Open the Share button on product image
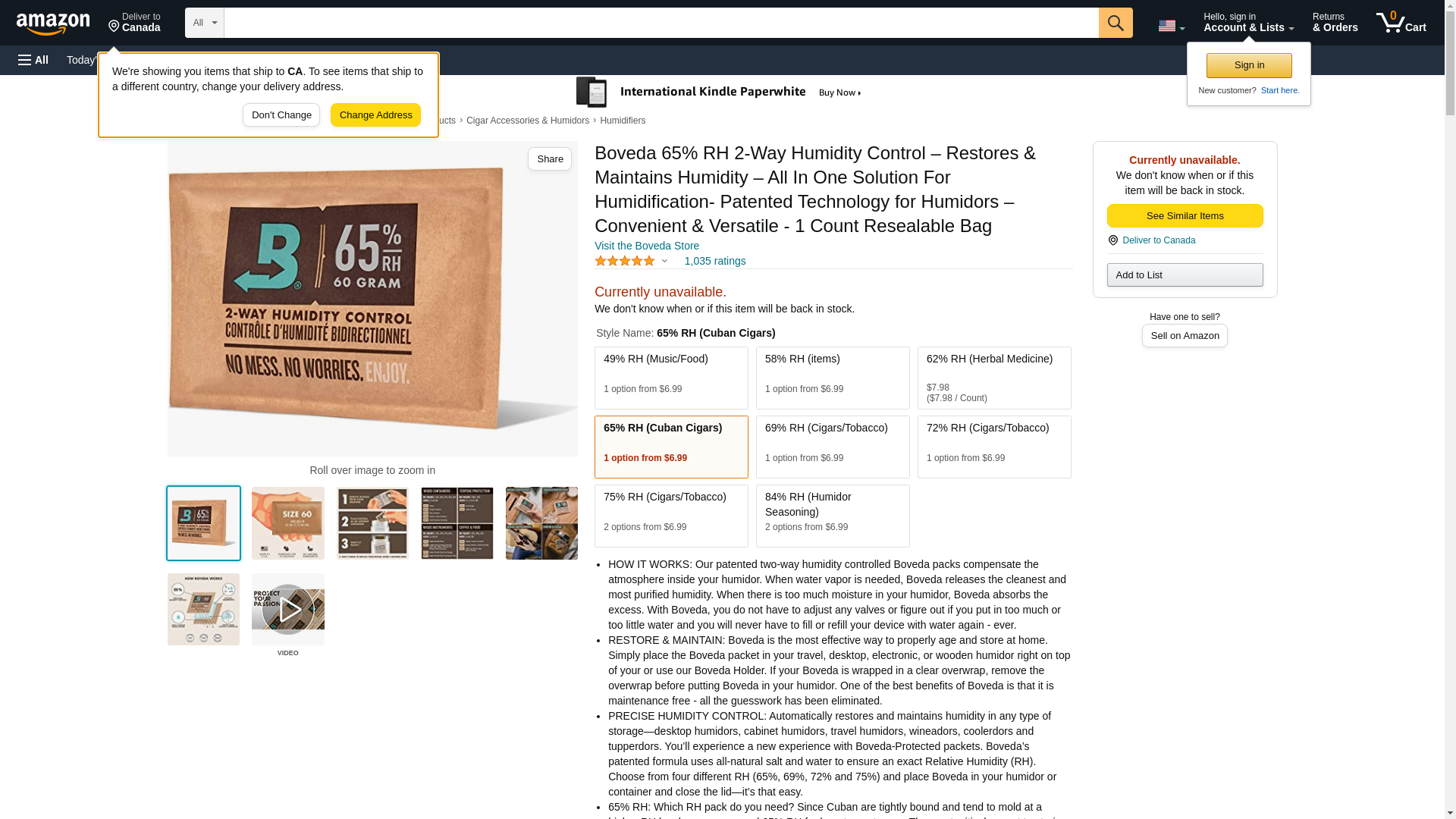Screen dimensions: 1456x819 tap(550, 159)
